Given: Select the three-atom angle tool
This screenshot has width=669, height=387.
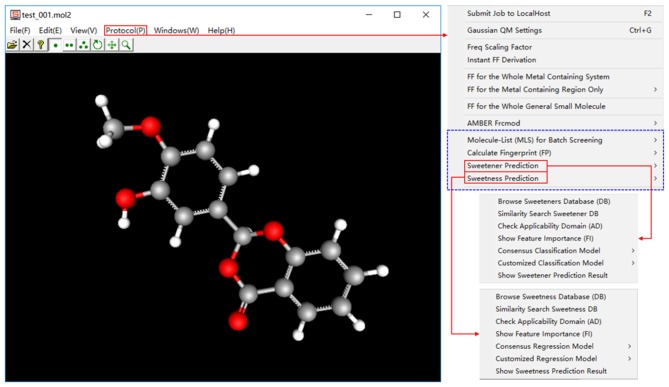Looking at the screenshot, I should pyautogui.click(x=83, y=45).
